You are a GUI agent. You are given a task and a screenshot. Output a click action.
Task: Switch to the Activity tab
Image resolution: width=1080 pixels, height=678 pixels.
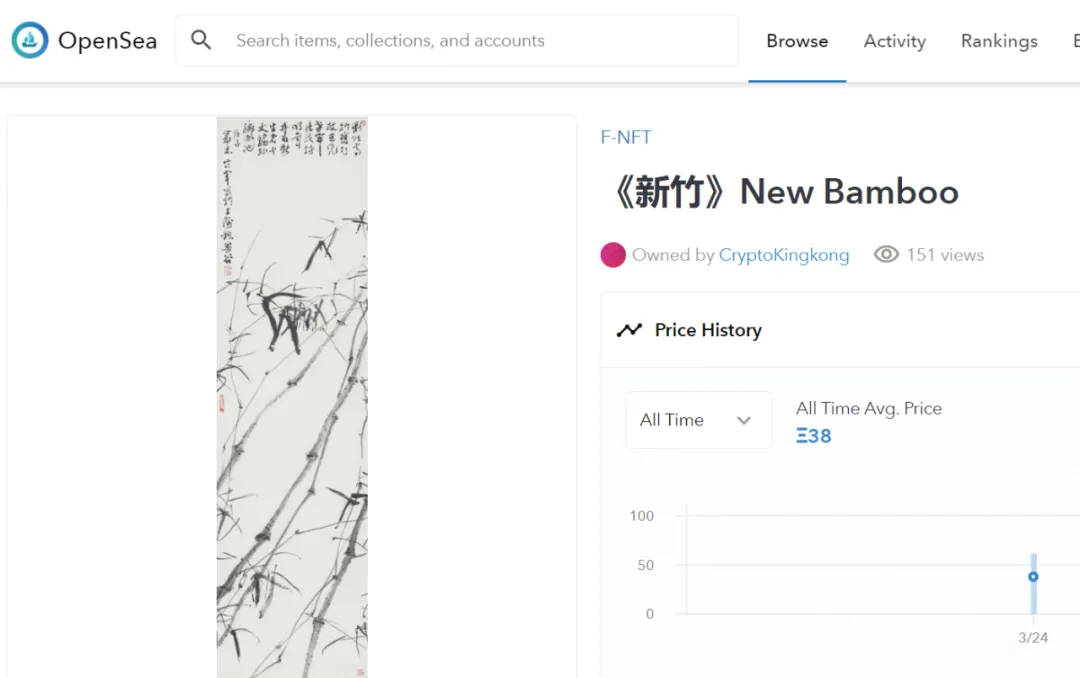tap(894, 41)
